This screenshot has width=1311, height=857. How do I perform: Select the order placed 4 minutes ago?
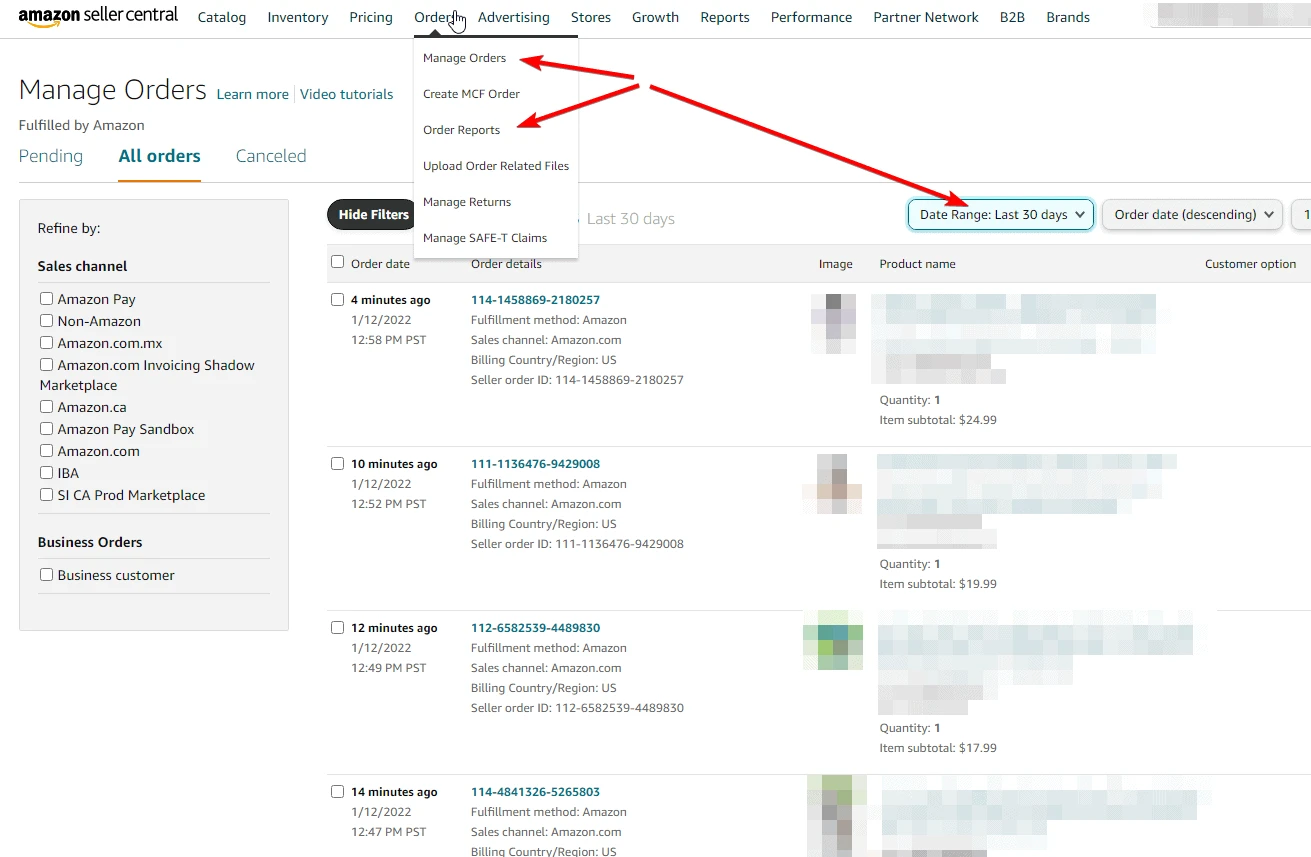[x=337, y=299]
